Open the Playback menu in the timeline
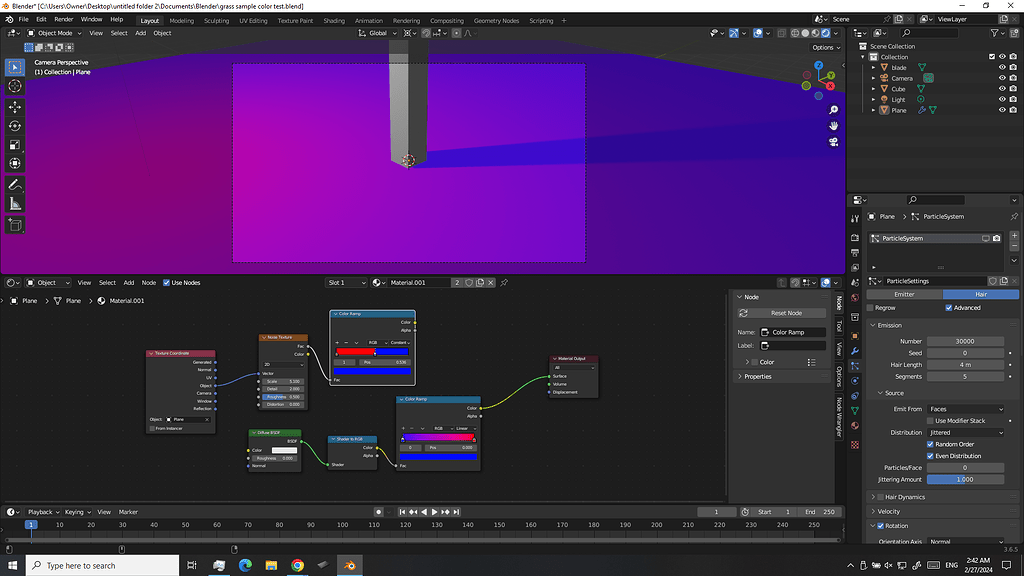This screenshot has width=1024, height=576. point(43,512)
